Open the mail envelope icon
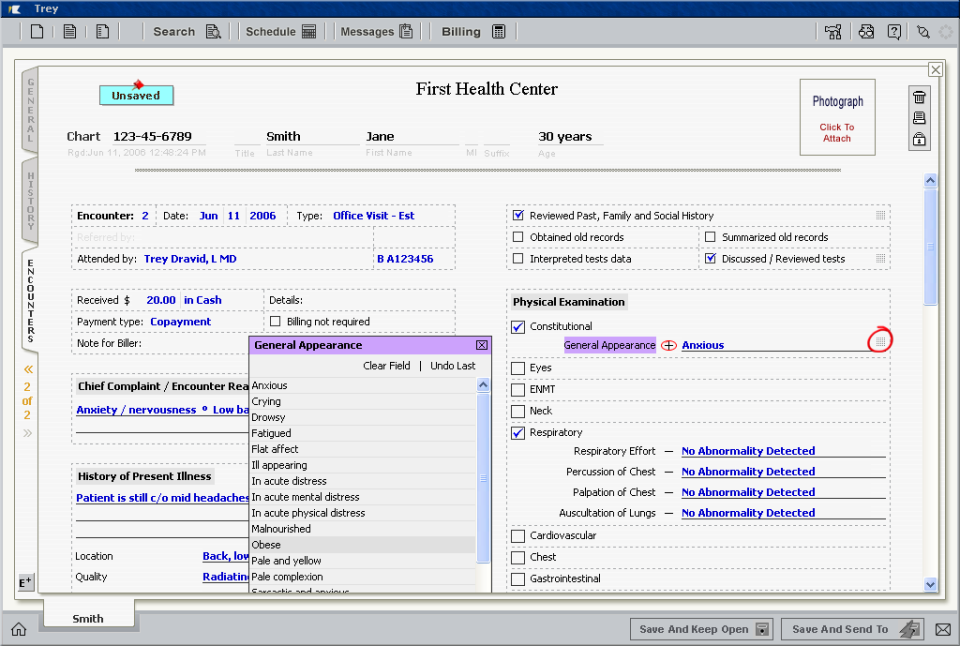Image resolution: width=960 pixels, height=646 pixels. [x=943, y=629]
